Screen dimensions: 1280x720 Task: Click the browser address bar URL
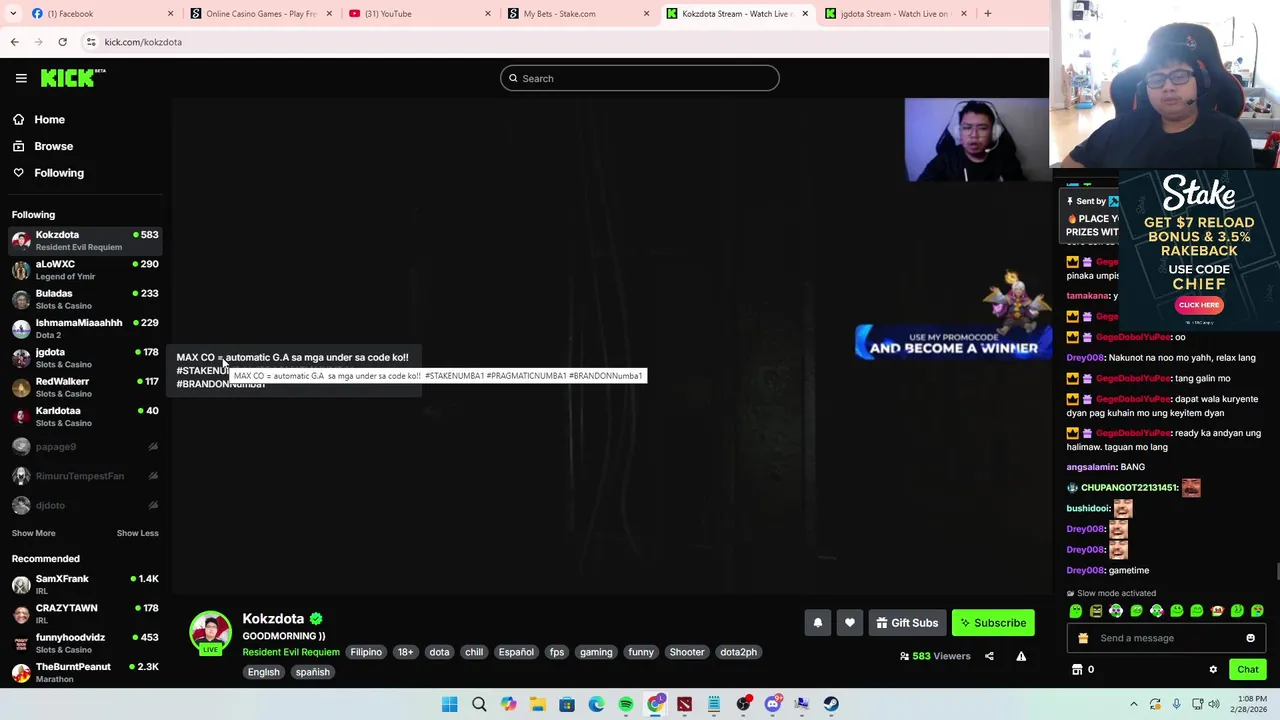pyautogui.click(x=143, y=42)
